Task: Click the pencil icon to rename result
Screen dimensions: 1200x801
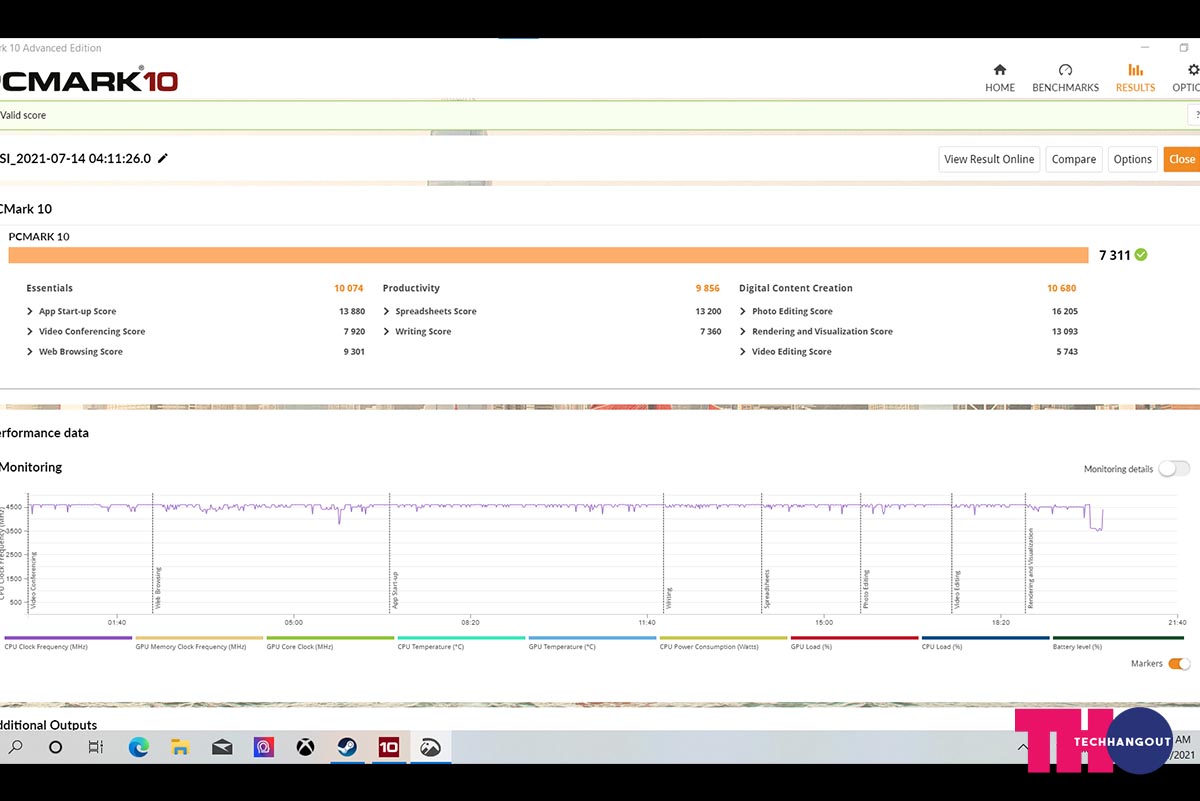Action: (163, 158)
